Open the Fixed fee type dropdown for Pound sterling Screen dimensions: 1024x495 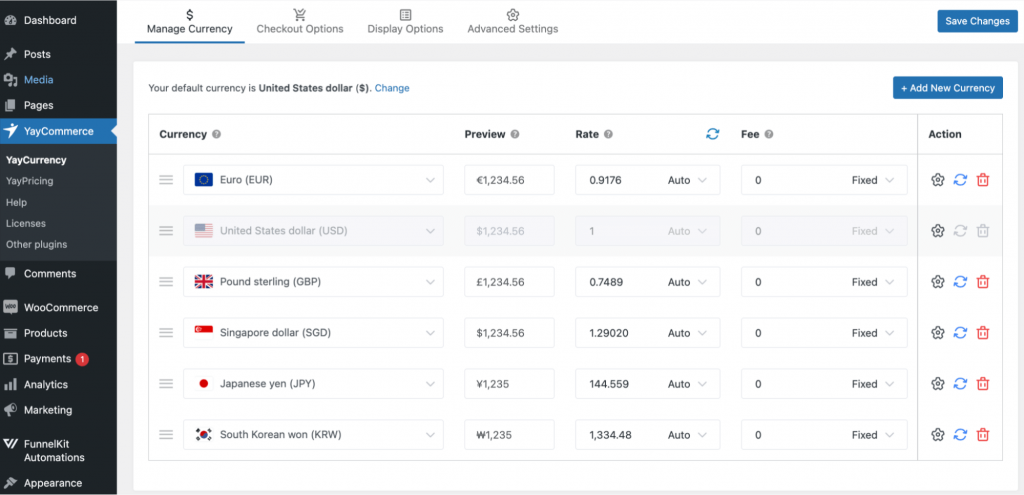click(873, 282)
